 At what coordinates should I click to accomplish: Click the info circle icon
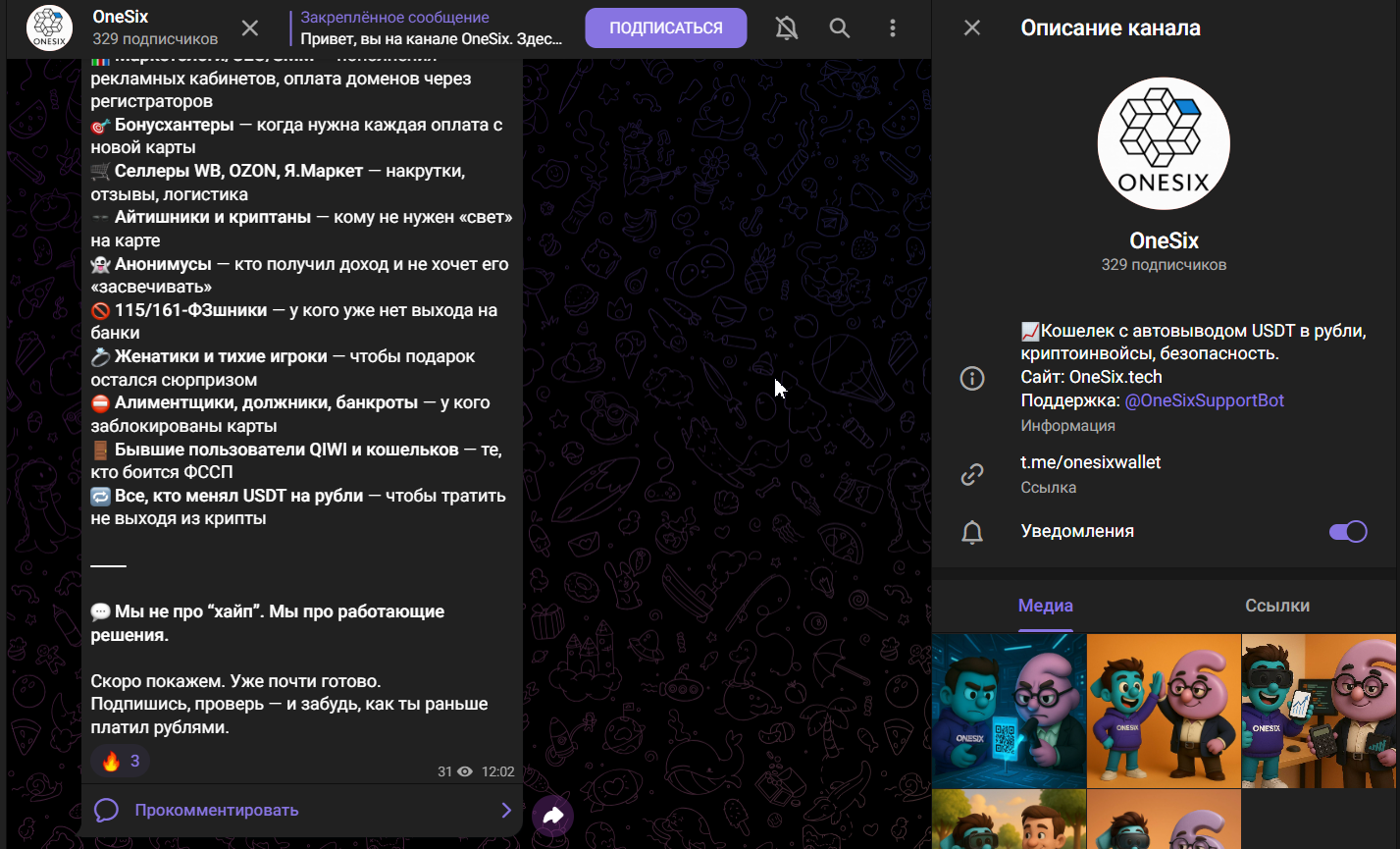972,378
